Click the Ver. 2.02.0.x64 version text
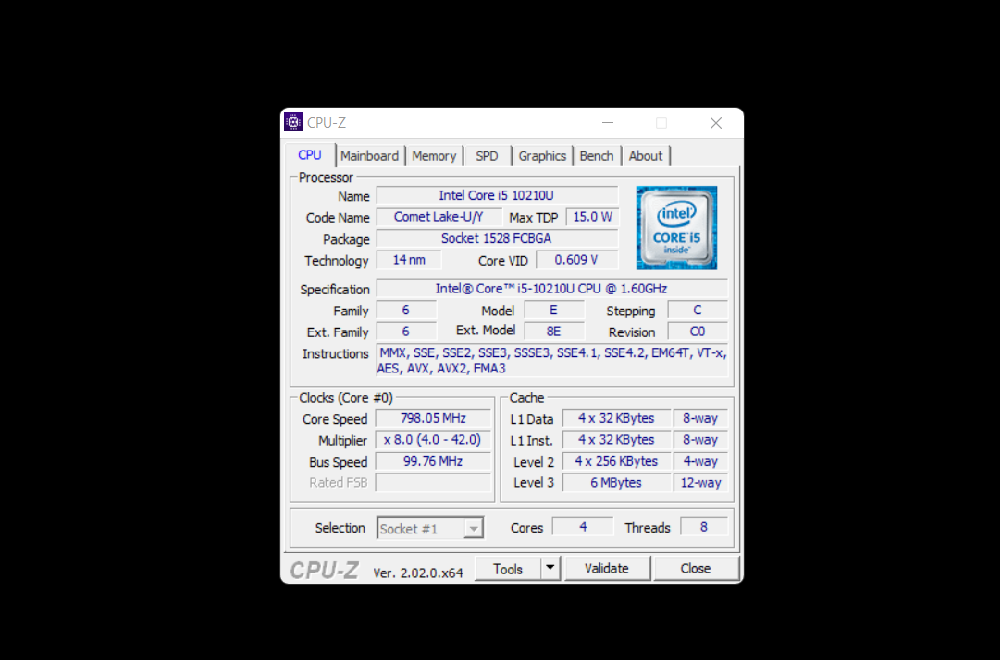This screenshot has width=1000, height=660. click(418, 573)
